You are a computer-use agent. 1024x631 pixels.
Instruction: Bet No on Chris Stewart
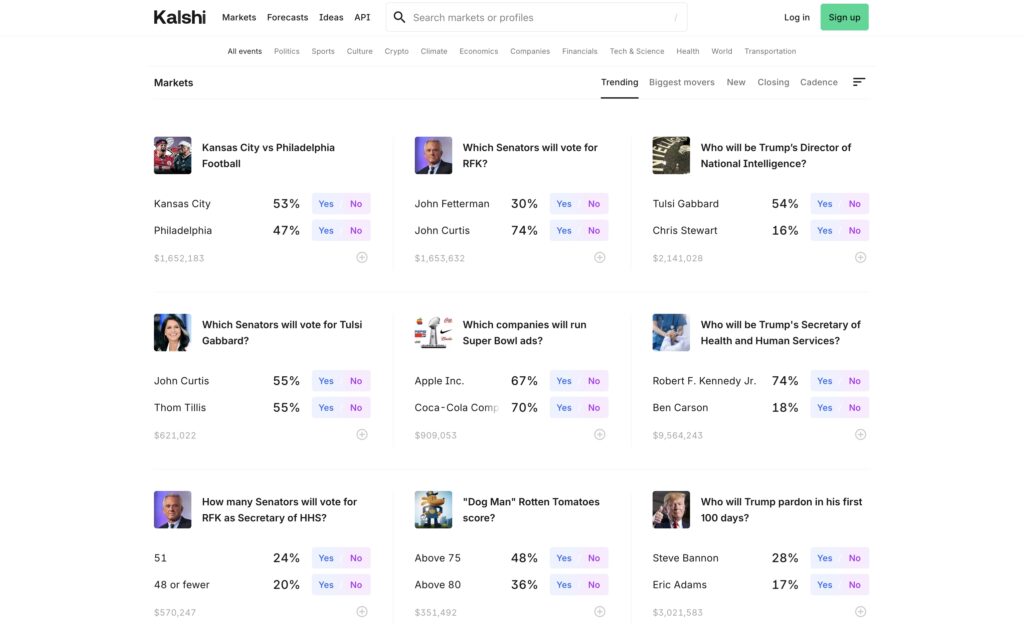pos(854,231)
